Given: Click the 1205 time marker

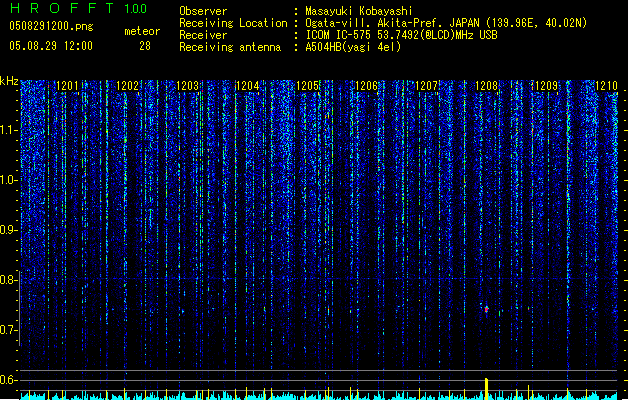Looking at the screenshot, I should 307,85.
